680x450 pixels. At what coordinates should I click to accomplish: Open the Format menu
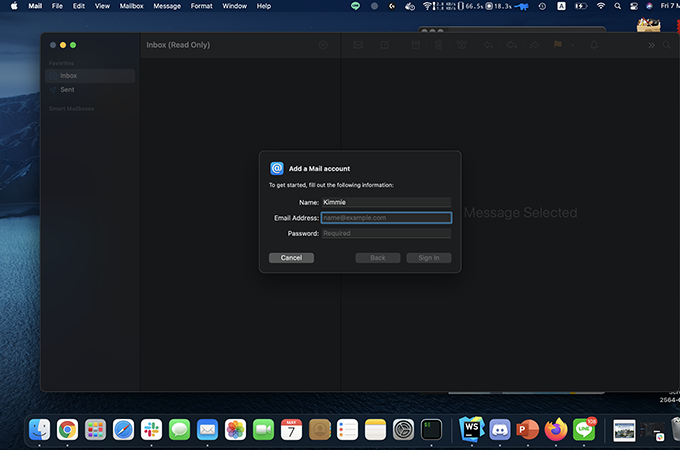pos(202,6)
